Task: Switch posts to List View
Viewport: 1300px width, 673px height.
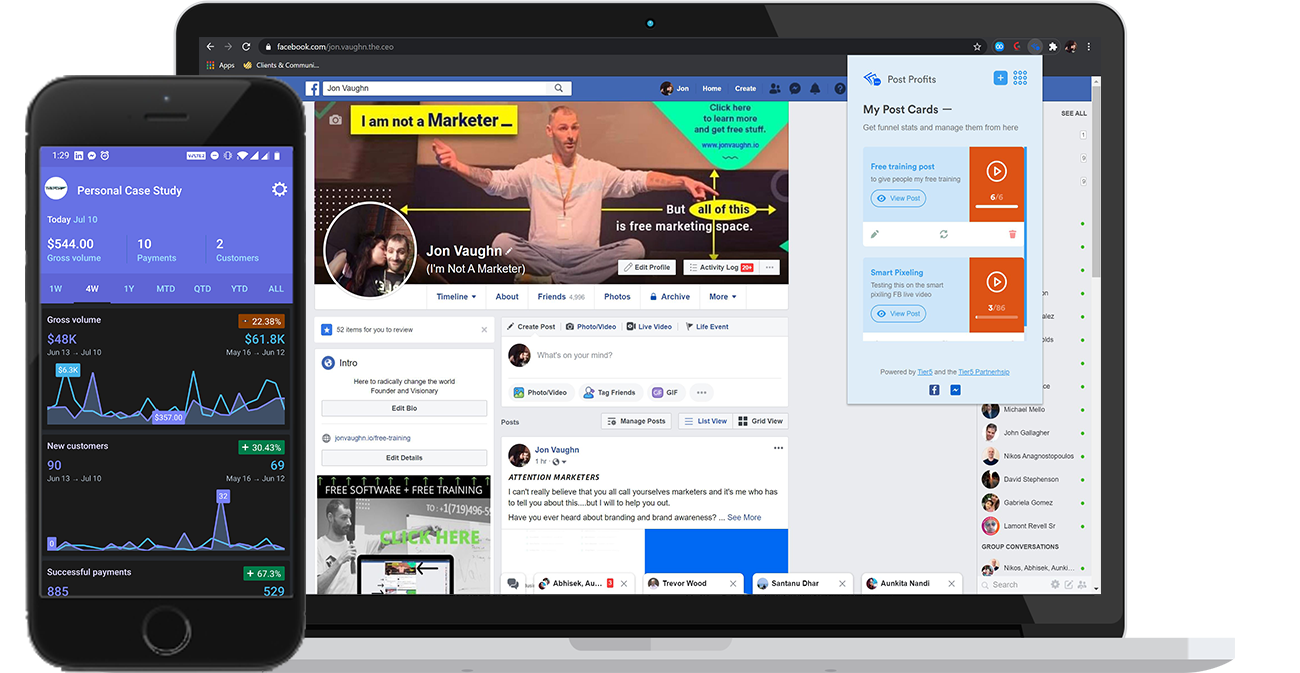Action: click(705, 421)
